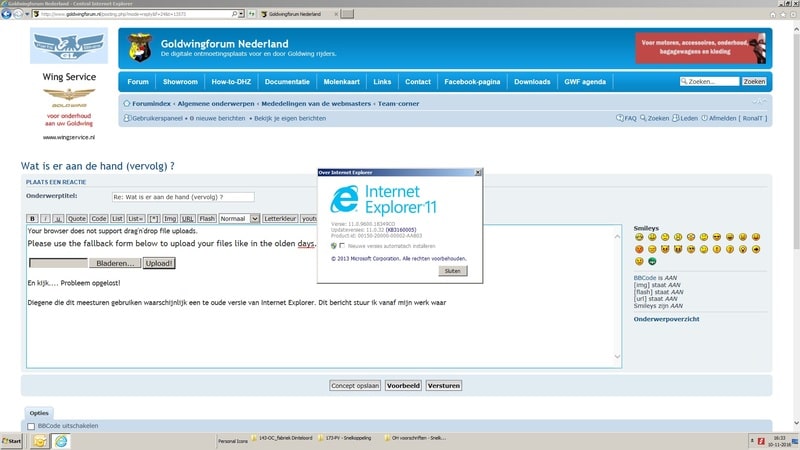This screenshot has height=450, width=800.
Task: Open the Downloads menu item
Action: click(532, 82)
